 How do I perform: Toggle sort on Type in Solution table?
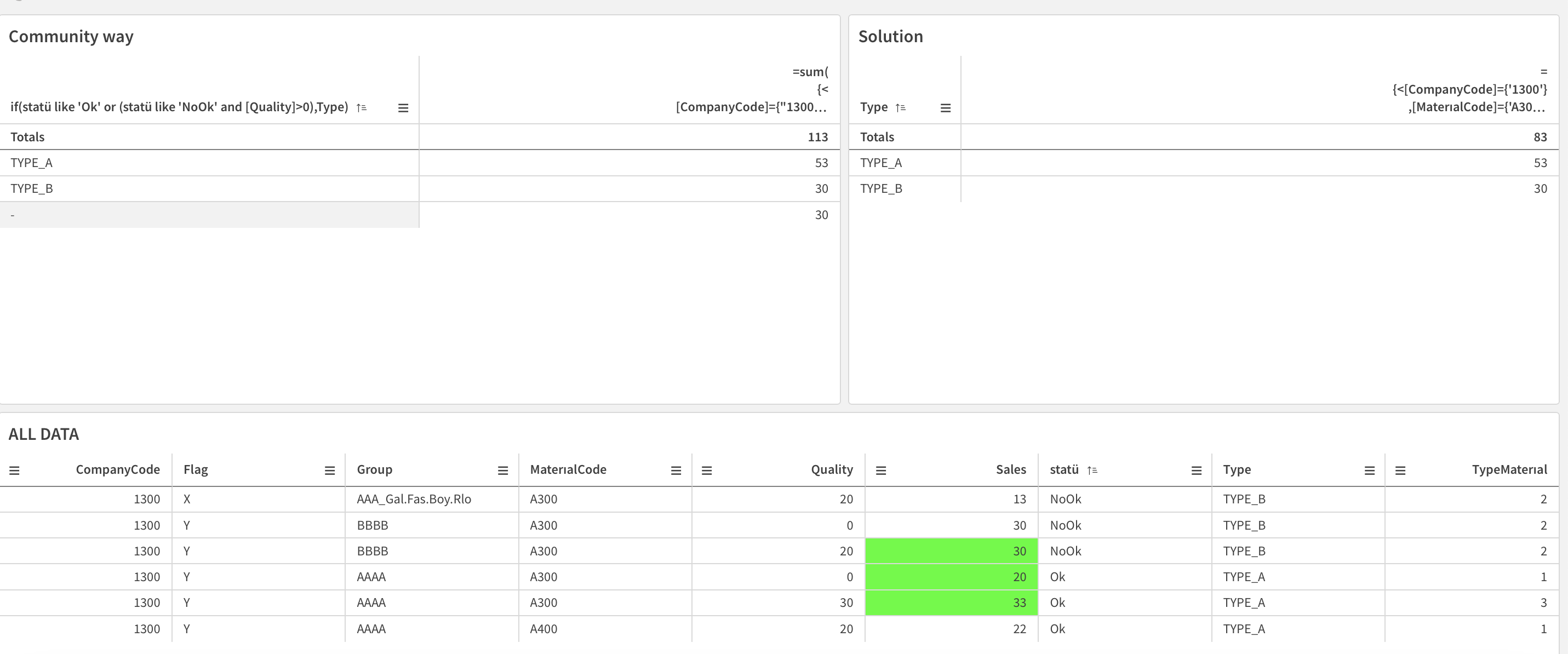pos(901,107)
